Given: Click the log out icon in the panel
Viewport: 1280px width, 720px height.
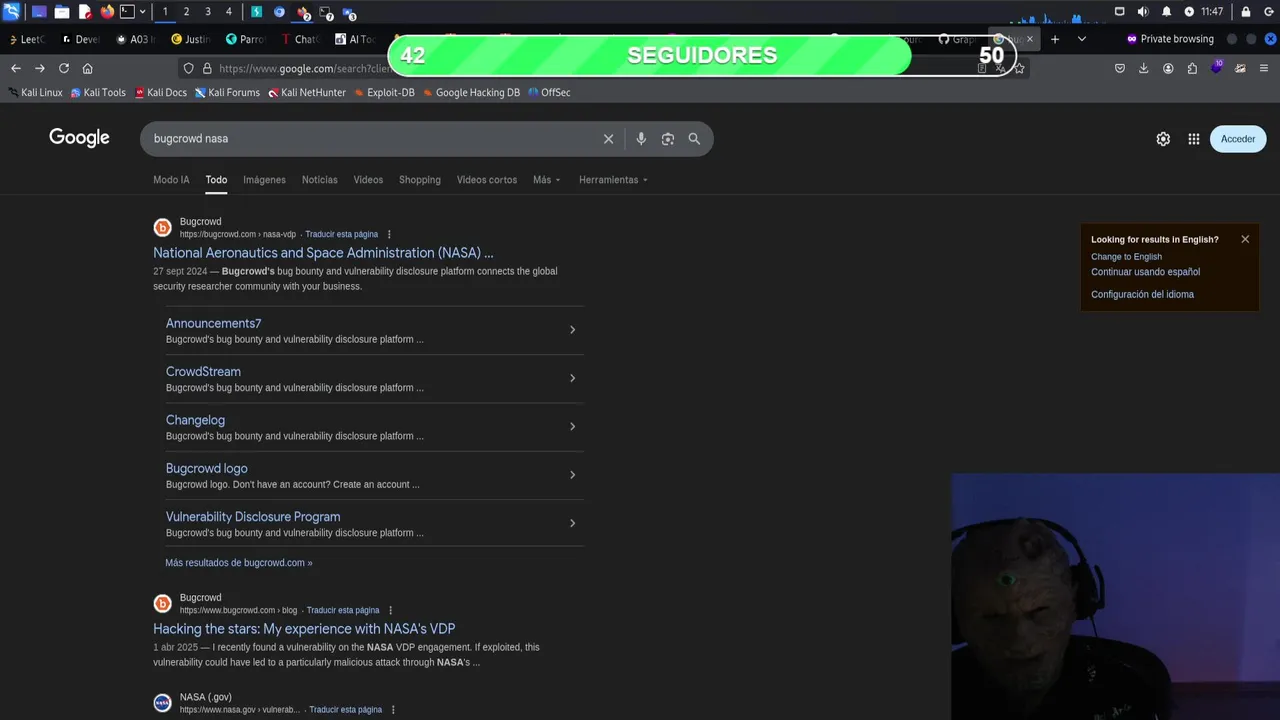Looking at the screenshot, I should pyautogui.click(x=1269, y=12).
